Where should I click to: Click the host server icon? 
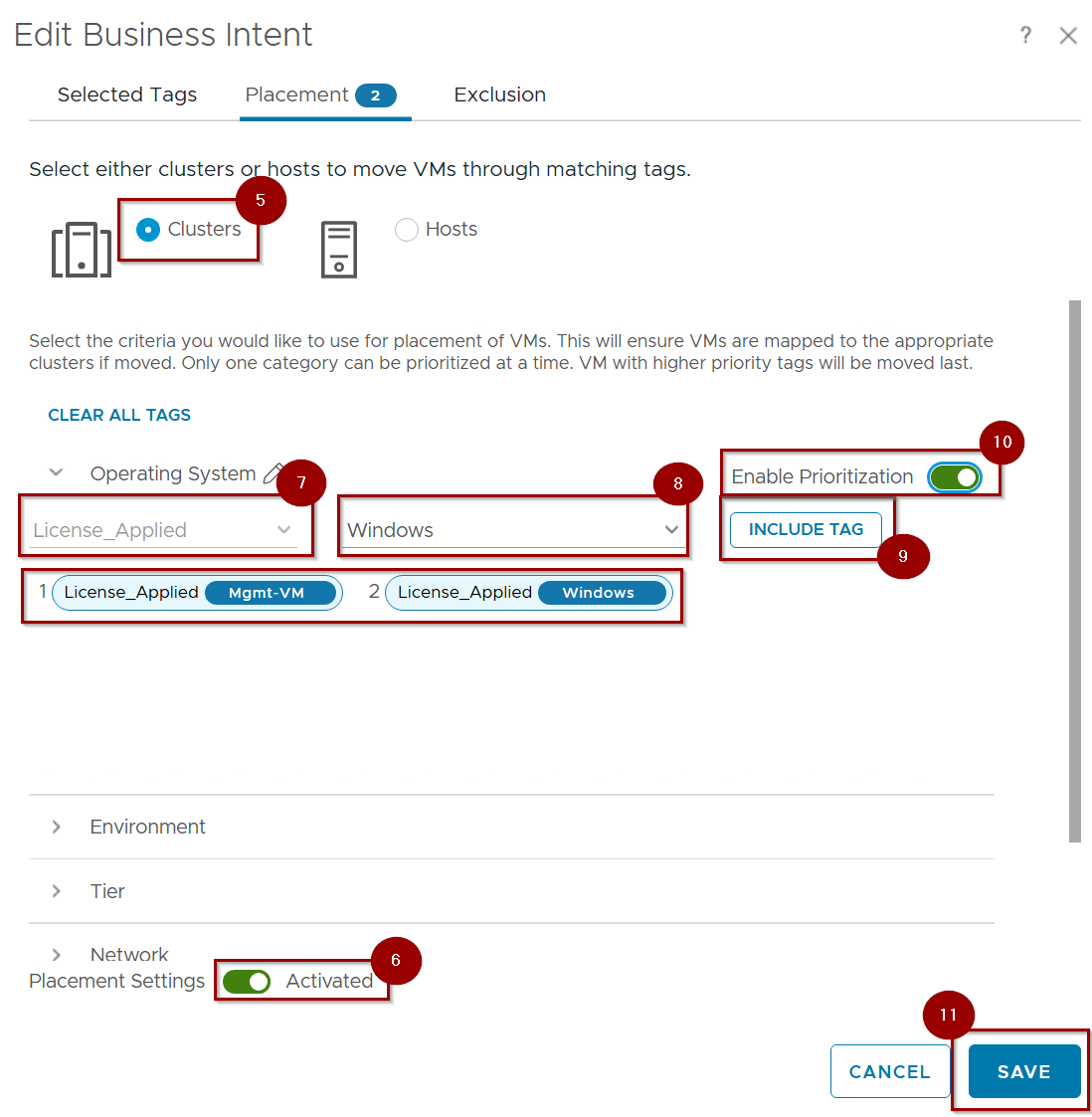[x=339, y=250]
